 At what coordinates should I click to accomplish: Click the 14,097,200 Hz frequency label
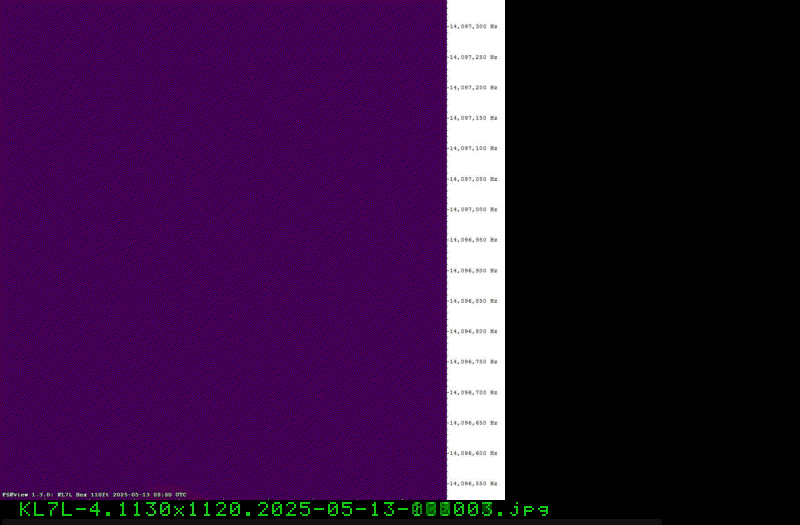473,88
